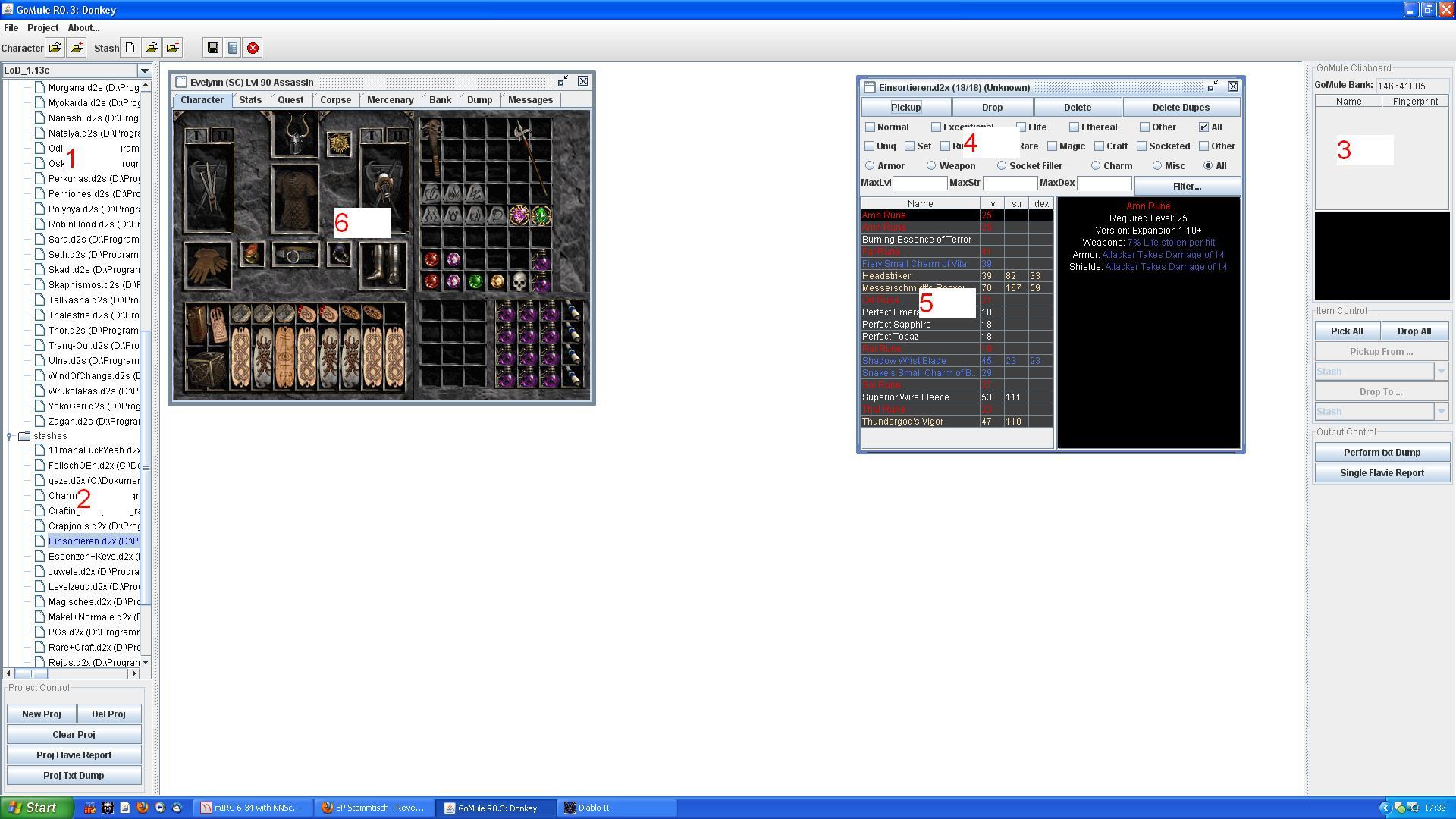1456x819 pixels.
Task: Add a stash via folder-plus icon
Action: tap(173, 48)
